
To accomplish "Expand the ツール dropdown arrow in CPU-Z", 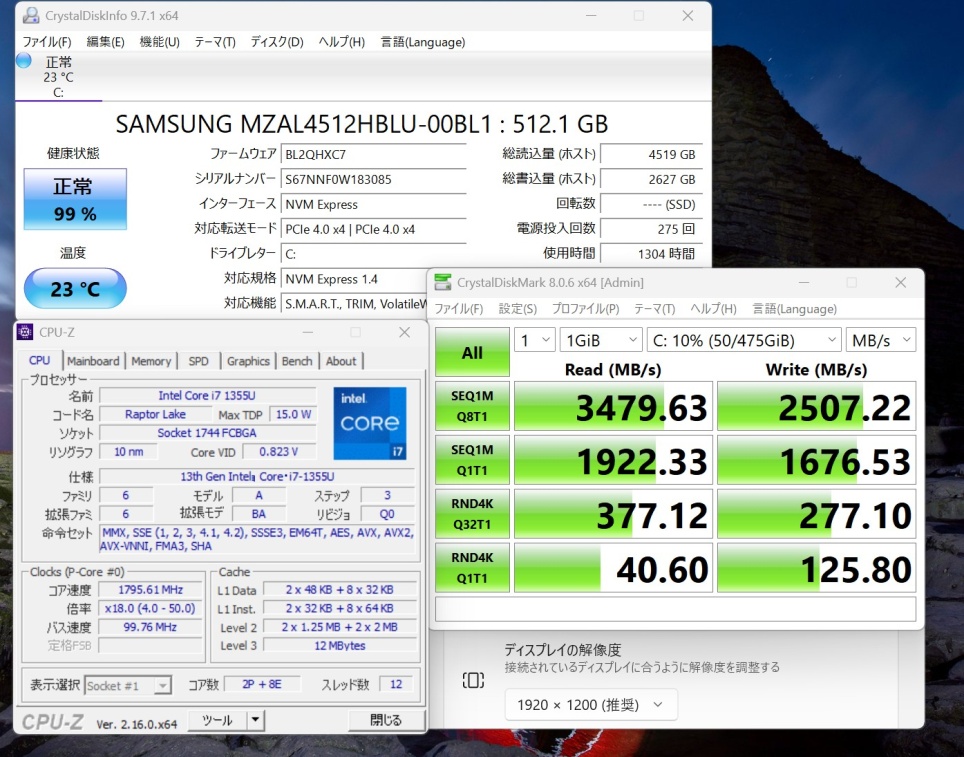I will [x=255, y=720].
